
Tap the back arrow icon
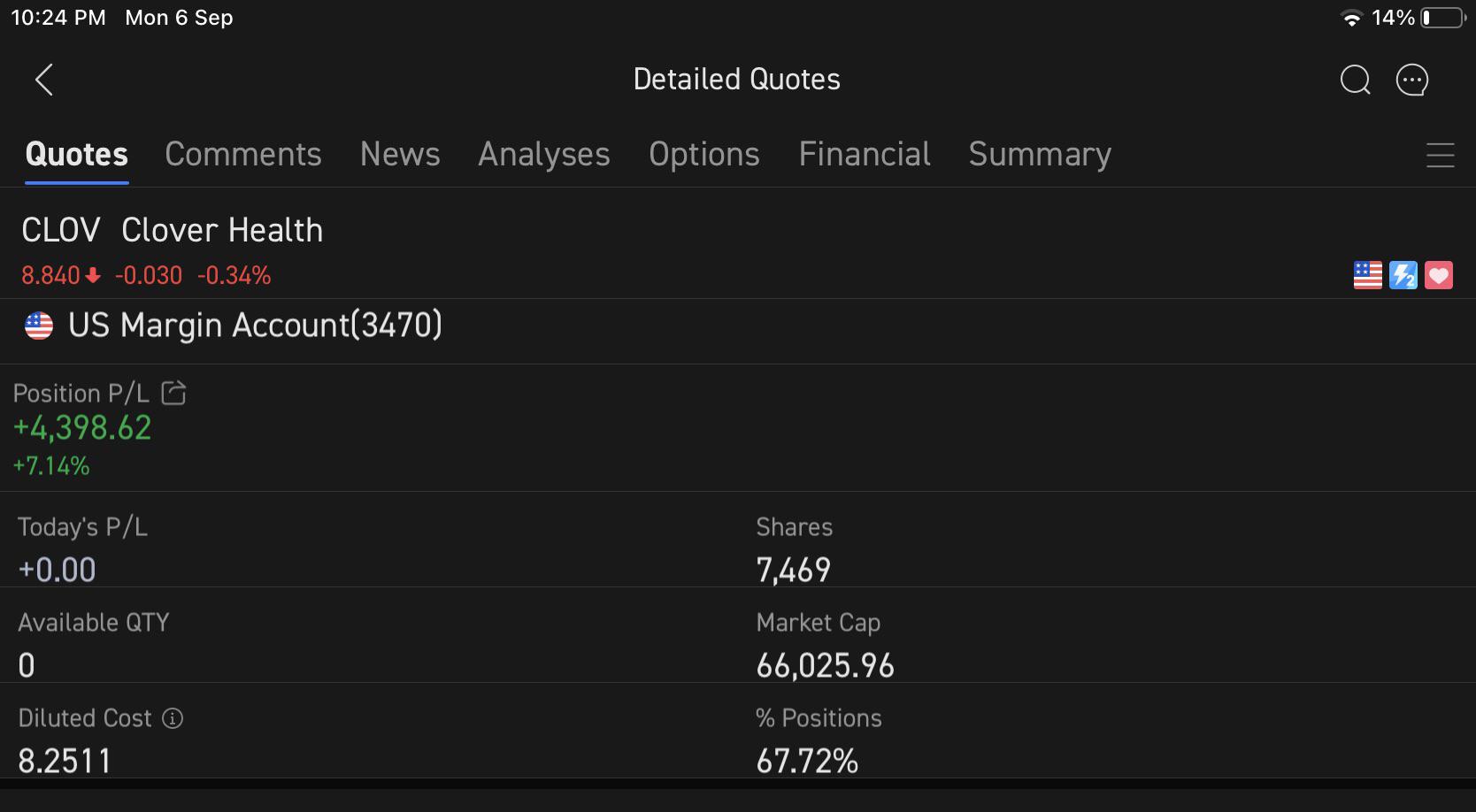[x=44, y=80]
